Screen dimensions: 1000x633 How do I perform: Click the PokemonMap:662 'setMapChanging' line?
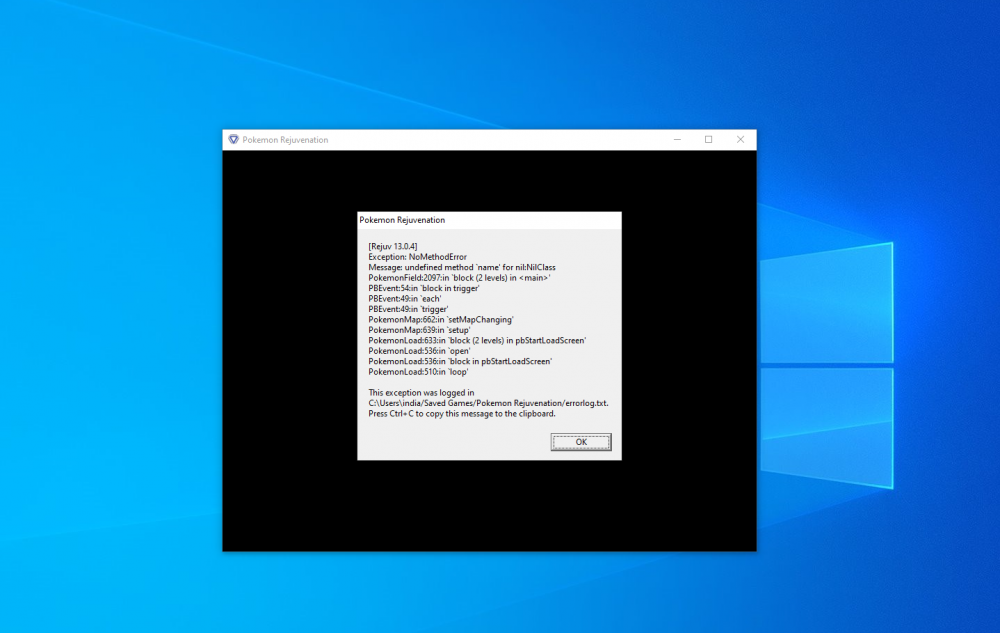click(x=440, y=320)
